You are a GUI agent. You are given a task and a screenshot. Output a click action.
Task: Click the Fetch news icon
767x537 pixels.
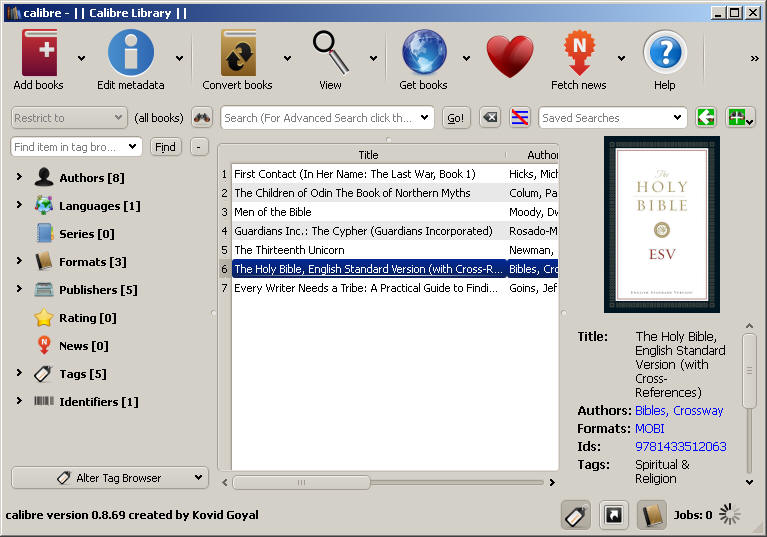[579, 53]
